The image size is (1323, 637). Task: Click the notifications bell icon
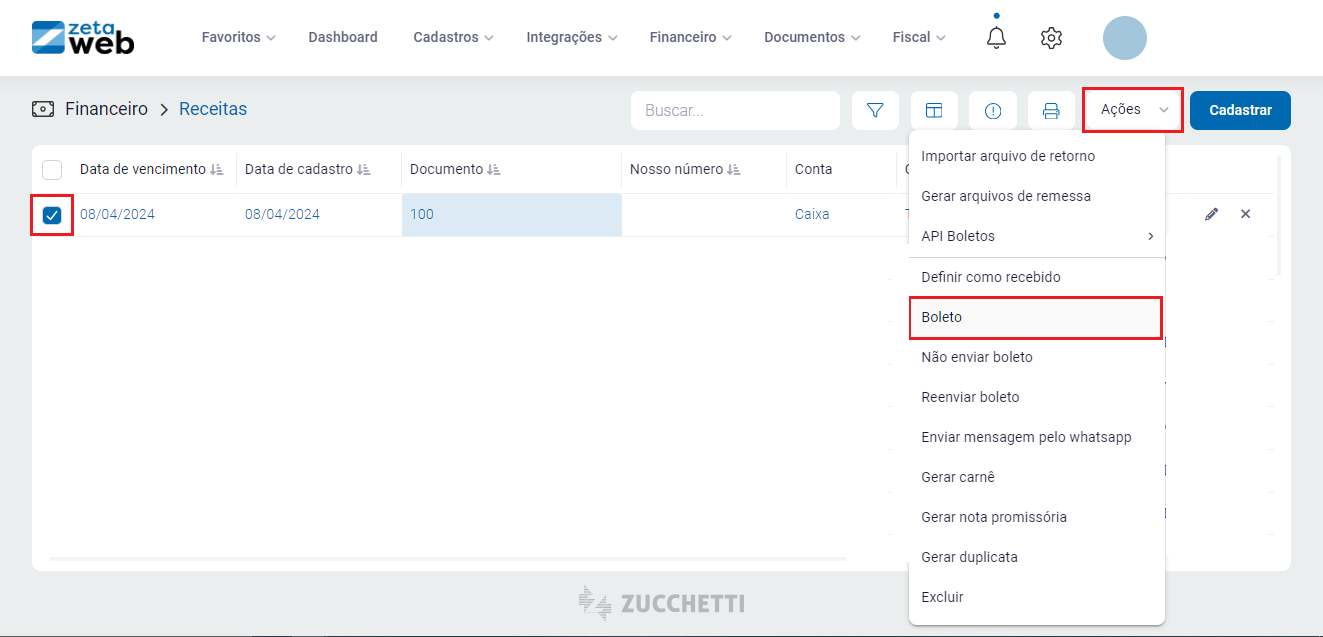pos(996,37)
